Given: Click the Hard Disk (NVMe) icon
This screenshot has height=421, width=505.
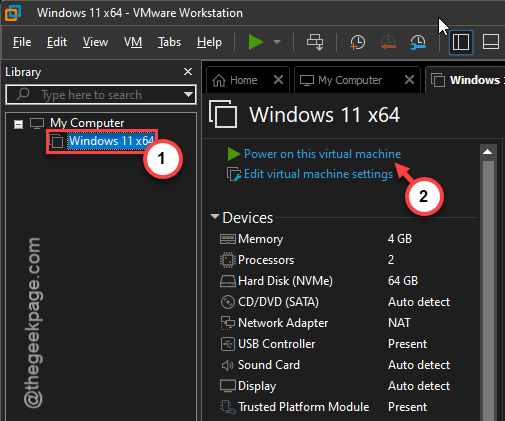Looking at the screenshot, I should pos(228,281).
